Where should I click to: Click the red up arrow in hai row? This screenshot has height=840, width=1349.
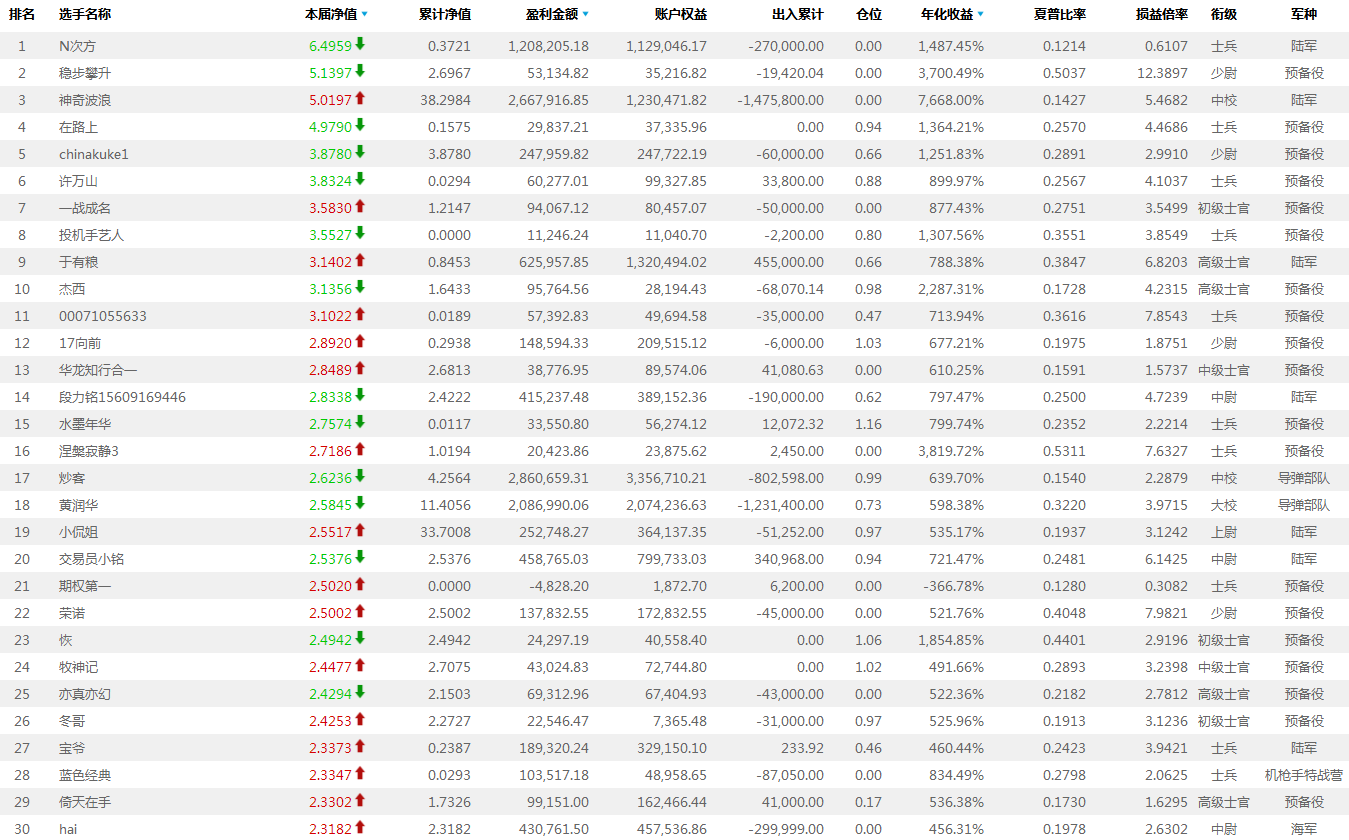point(360,827)
